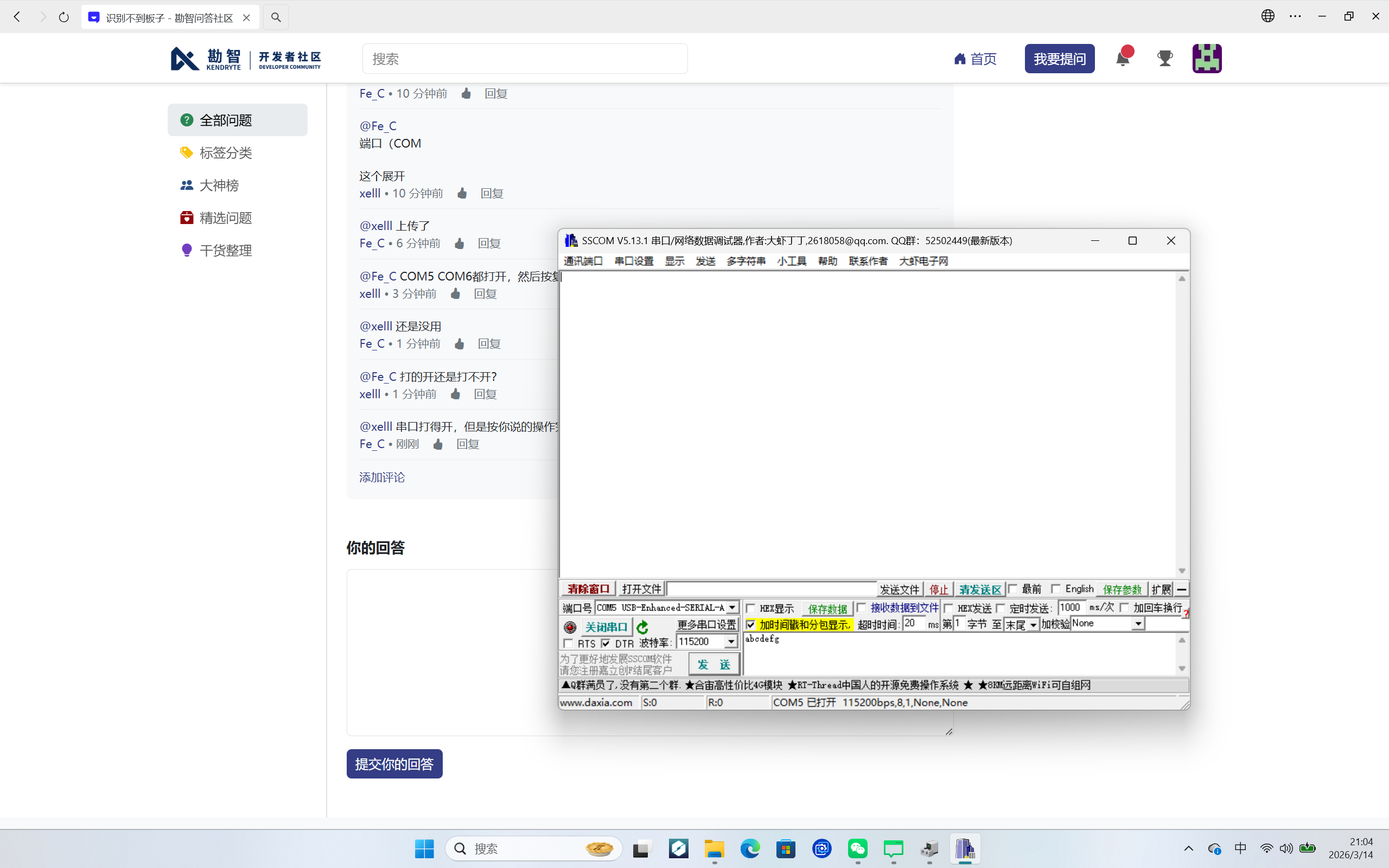
Task: Click the browser tab search icon
Action: (276, 17)
